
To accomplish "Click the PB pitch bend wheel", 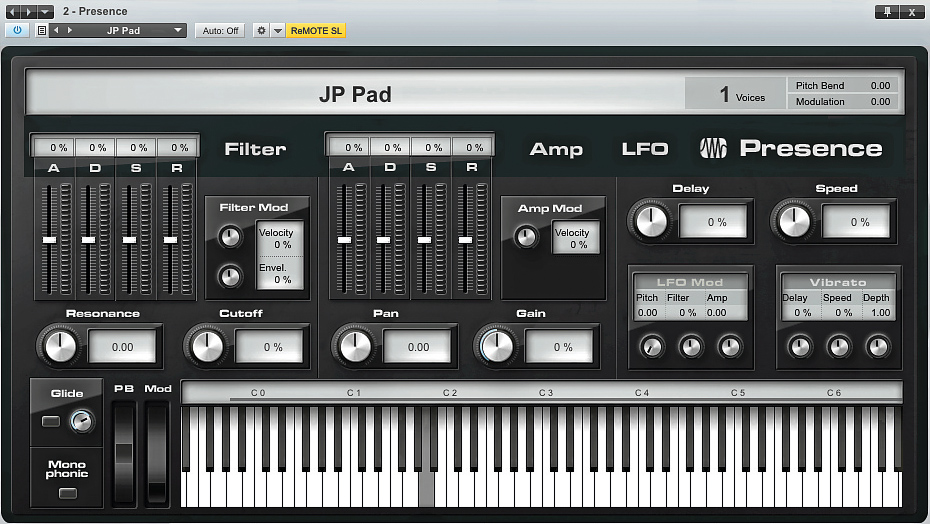I will click(x=124, y=455).
